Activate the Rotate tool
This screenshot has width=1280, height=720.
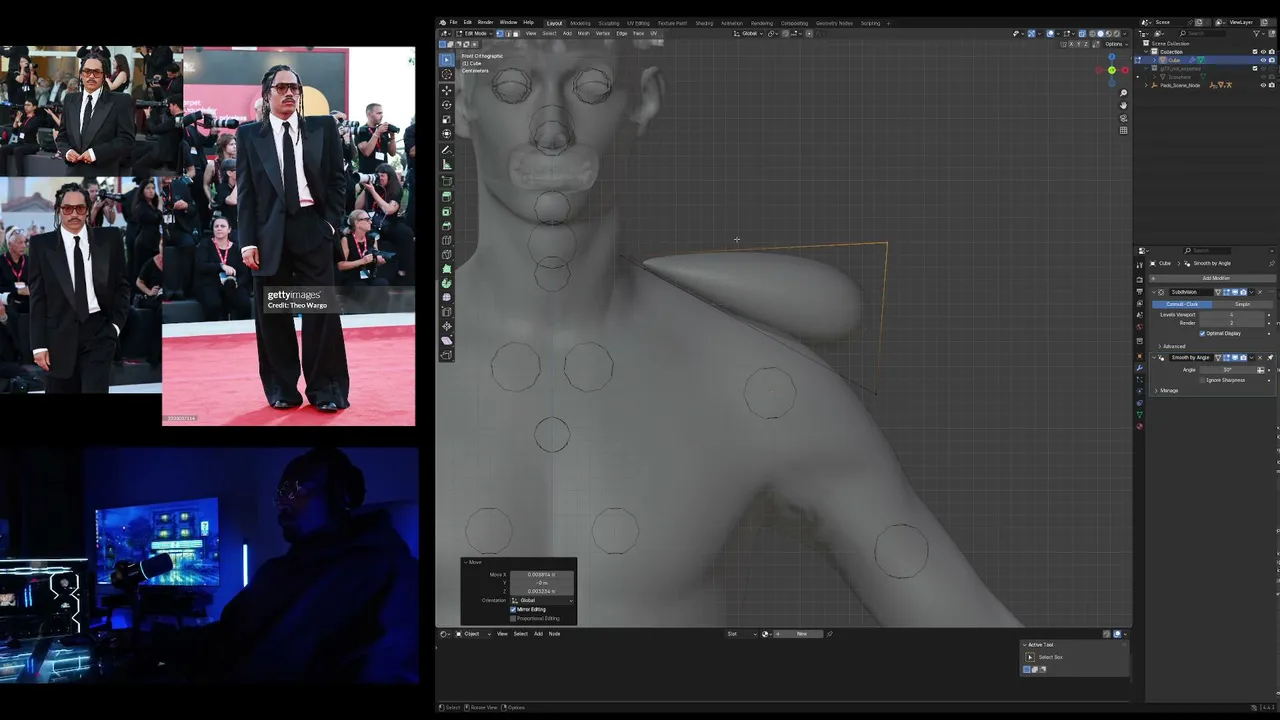click(x=447, y=105)
